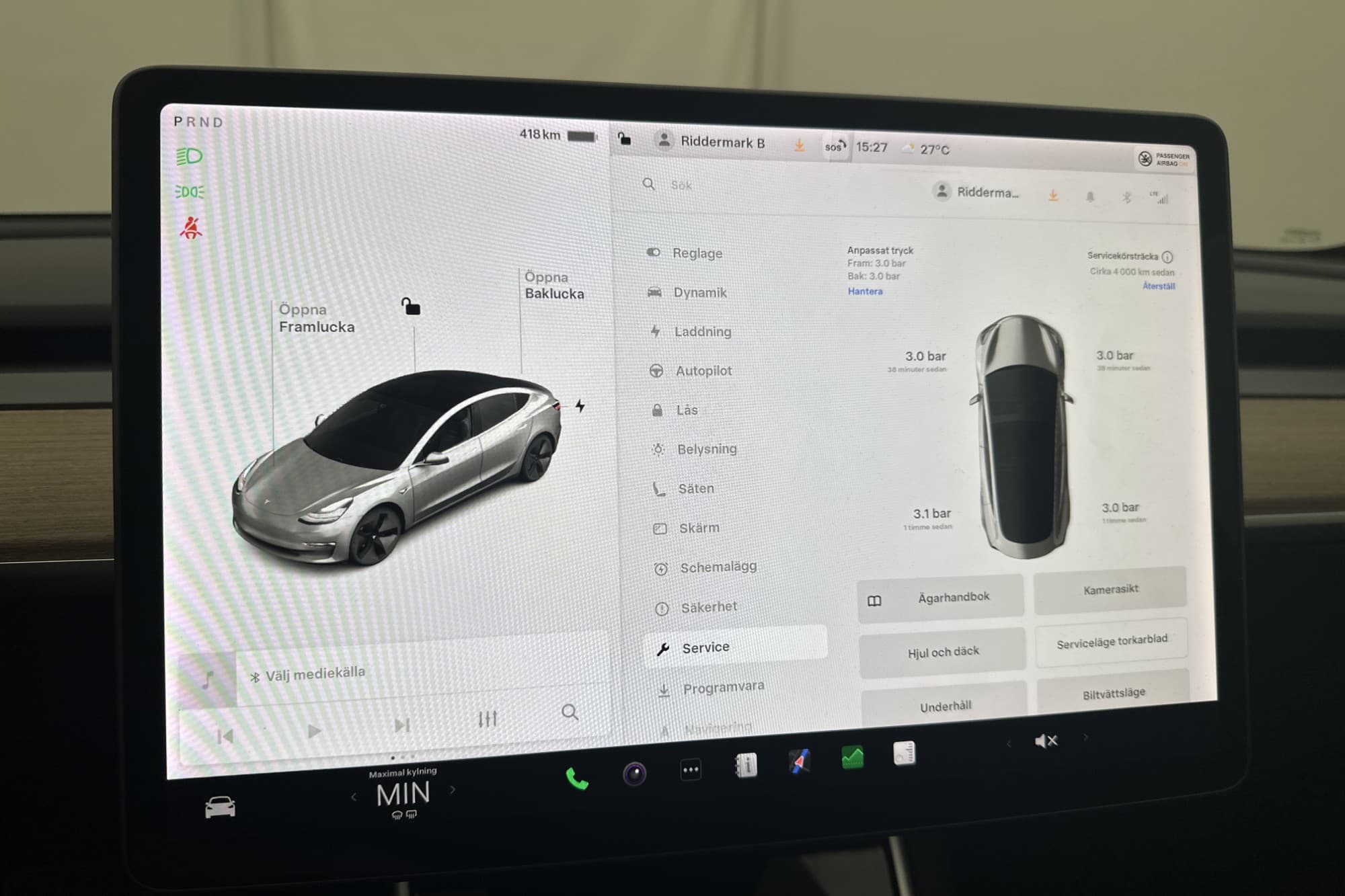This screenshot has height=896, width=1345.
Task: Tap Välj mediekälla media source
Action: point(308,674)
